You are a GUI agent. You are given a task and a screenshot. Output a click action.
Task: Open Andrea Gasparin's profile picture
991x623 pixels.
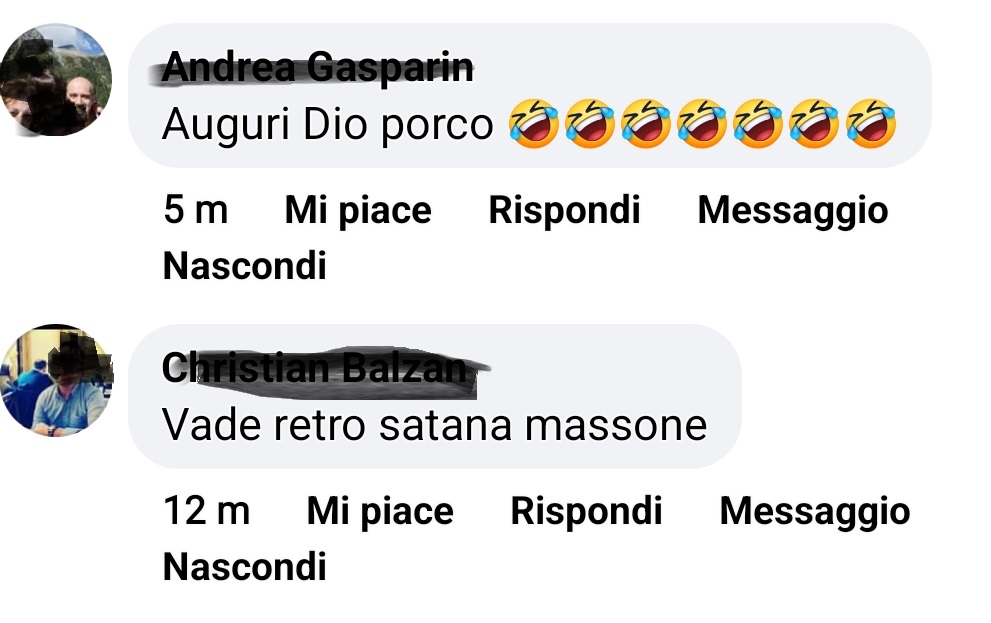pyautogui.click(x=56, y=80)
